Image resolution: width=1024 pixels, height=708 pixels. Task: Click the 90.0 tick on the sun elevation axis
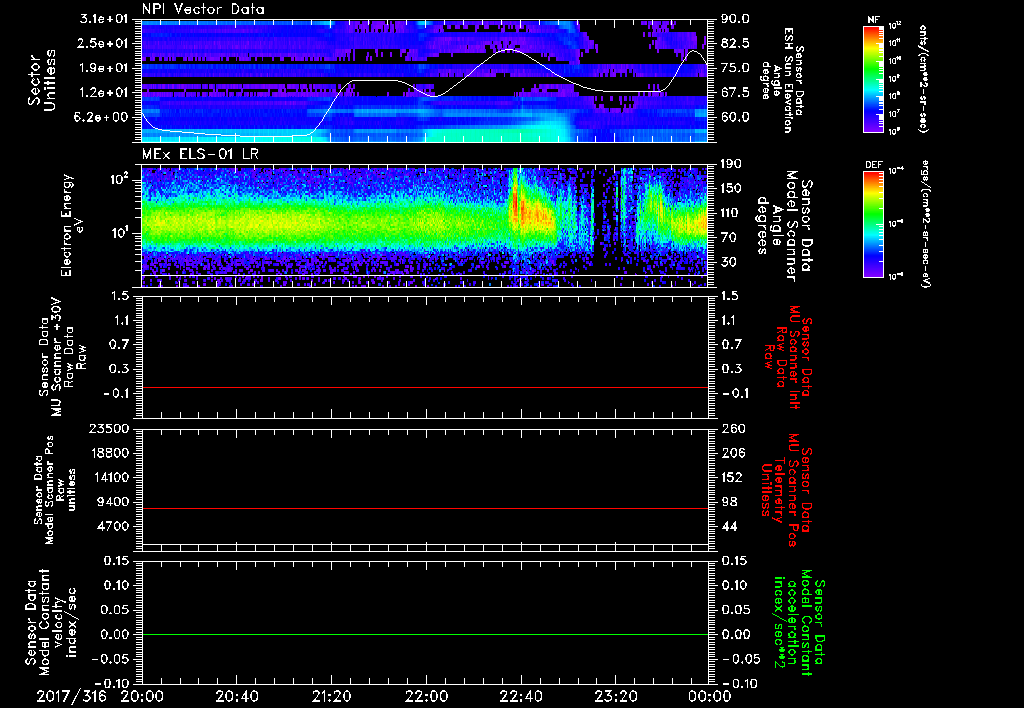(x=735, y=20)
